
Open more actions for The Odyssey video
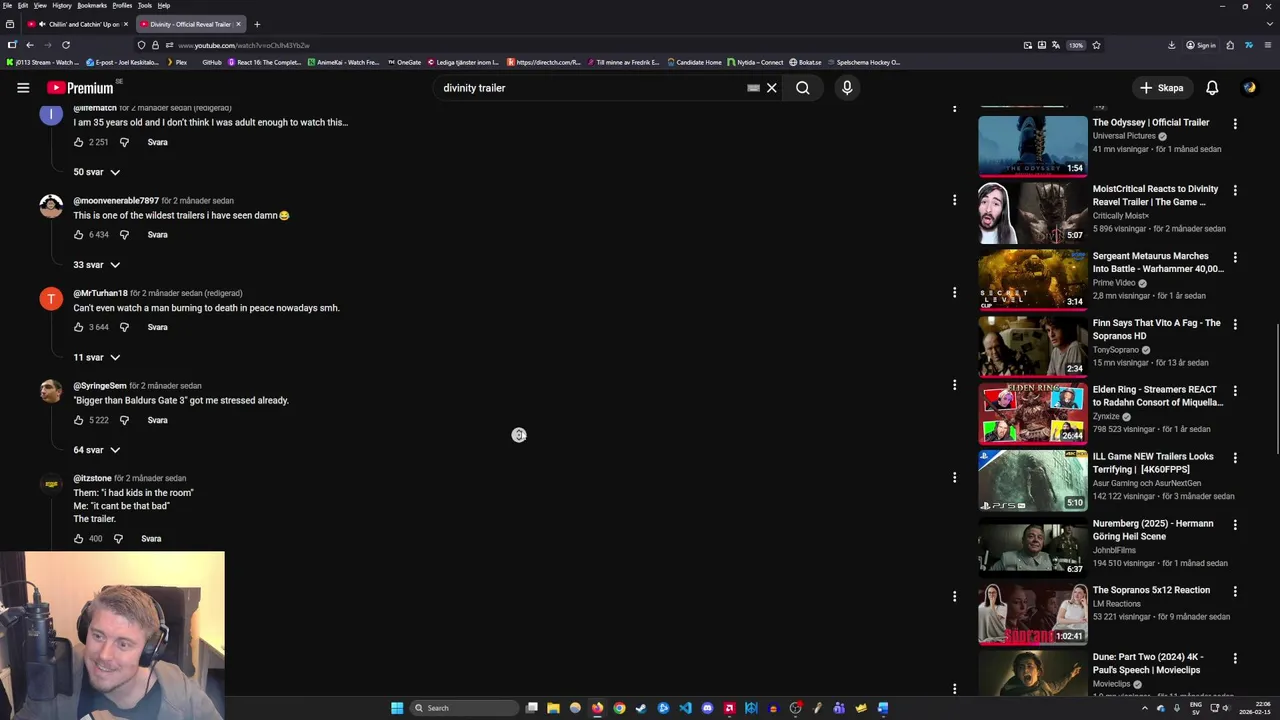click(x=1235, y=124)
